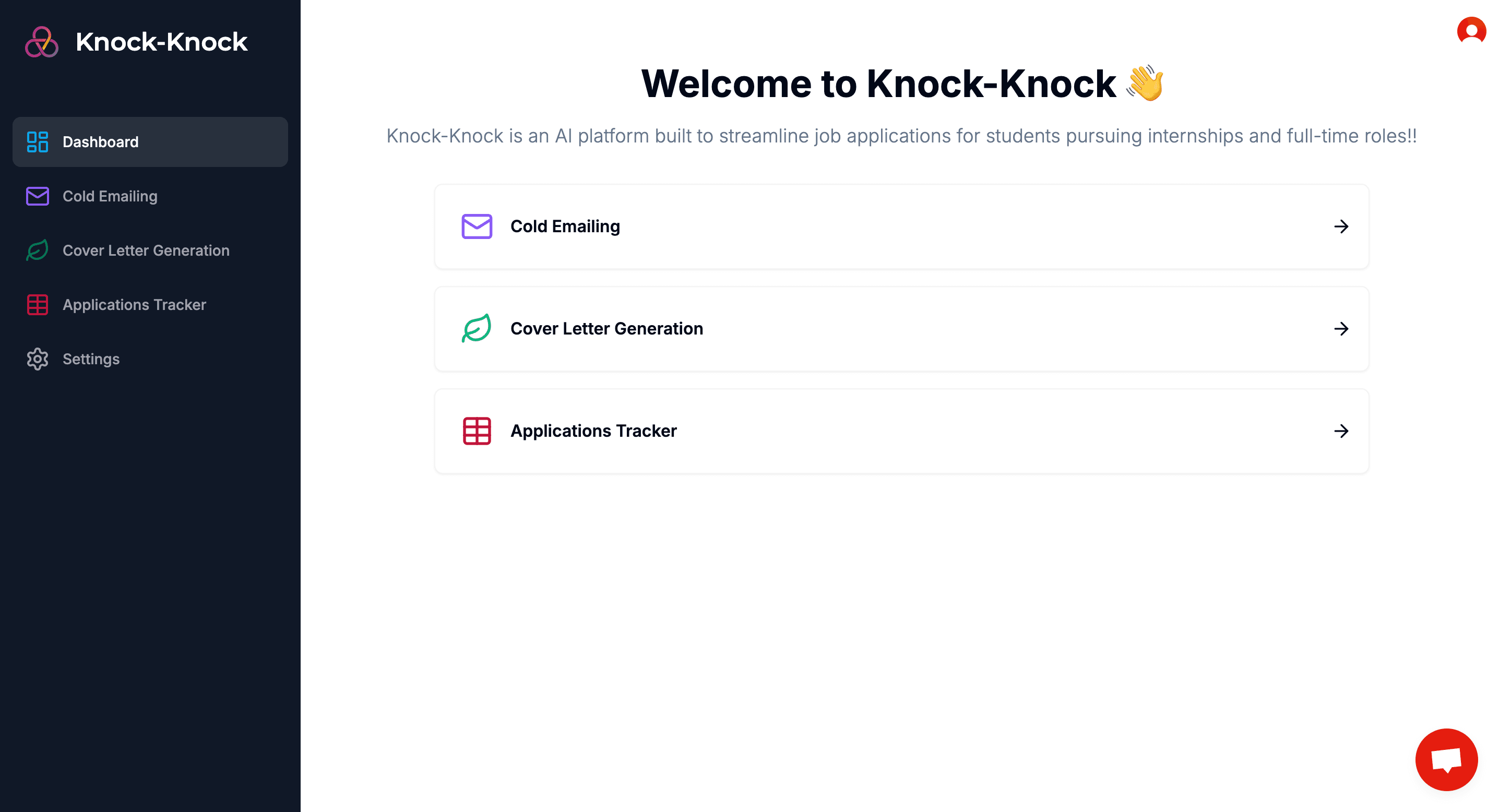Click the platform description sentence
The width and height of the screenshot is (1499, 812).
901,136
